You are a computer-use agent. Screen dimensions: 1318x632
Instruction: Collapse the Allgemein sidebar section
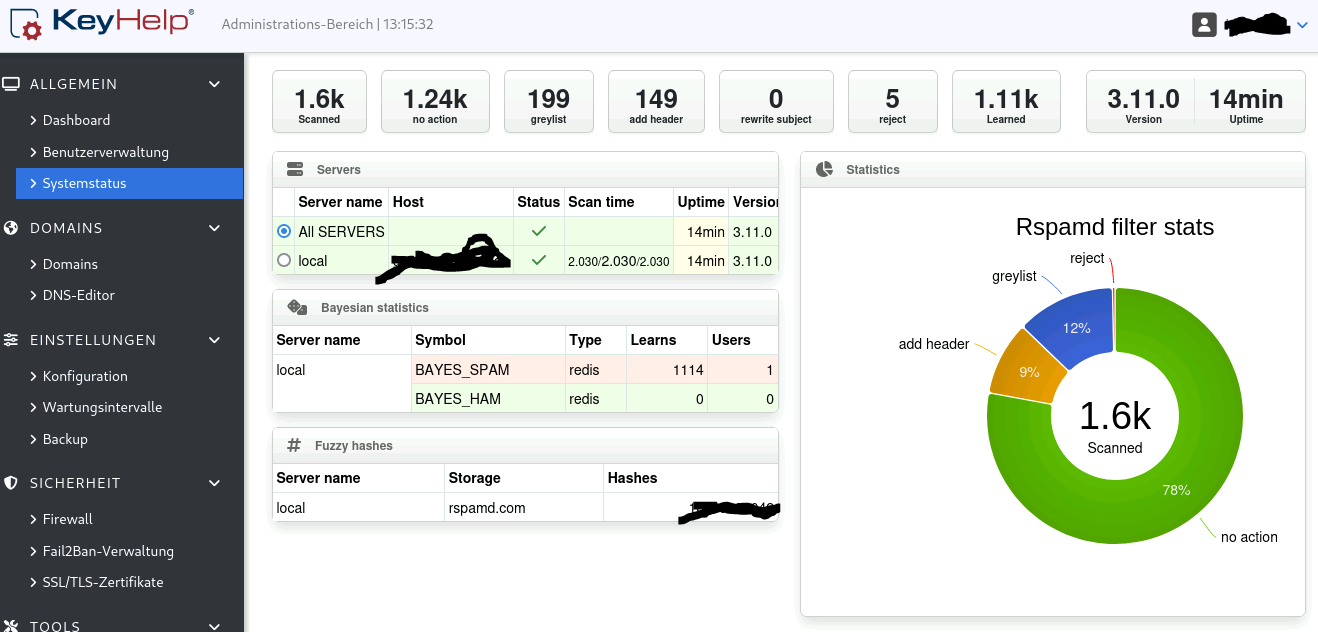[214, 84]
